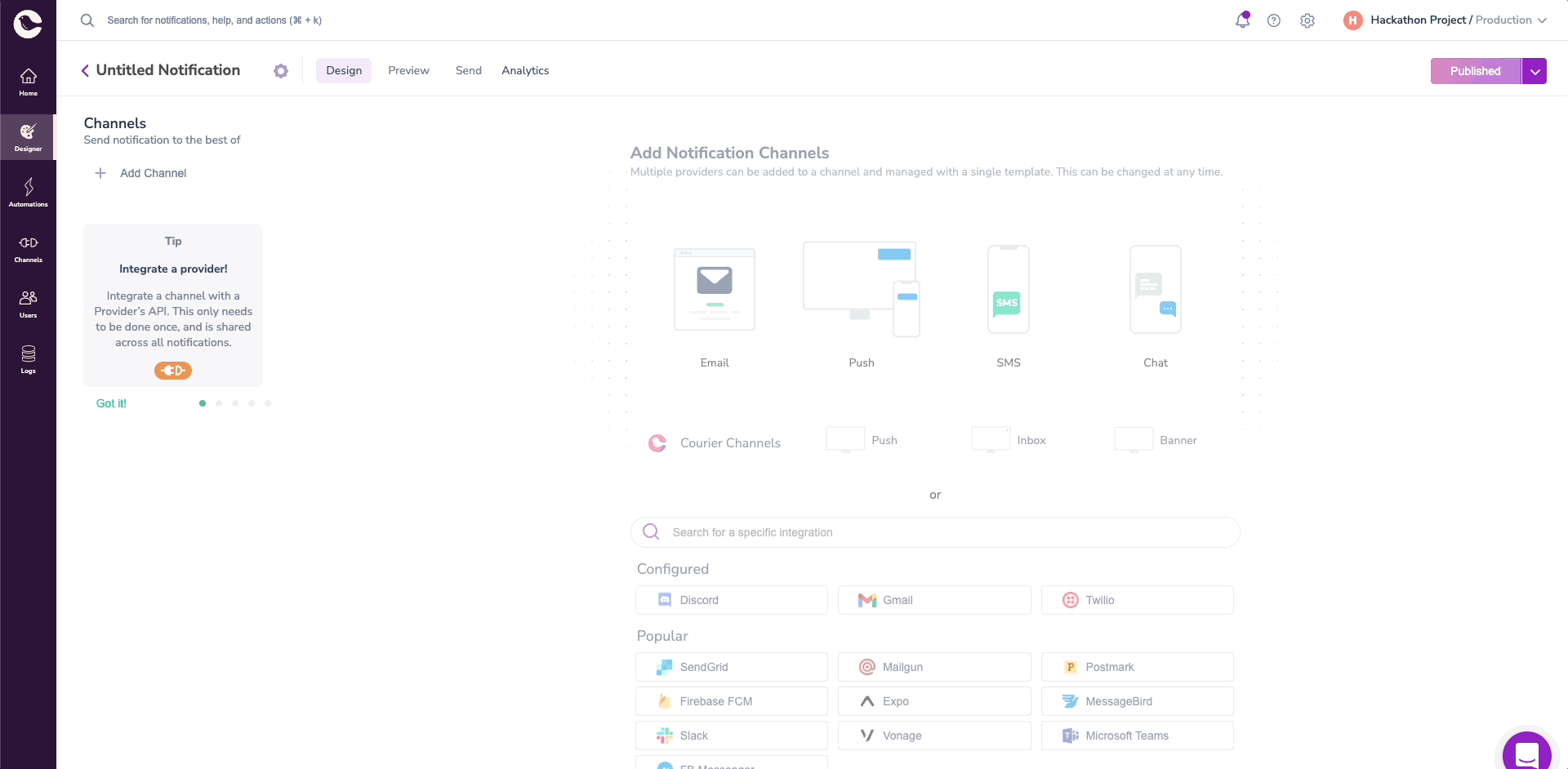Dismiss the tip with Got it!
Image resolution: width=1568 pixels, height=769 pixels.
pyautogui.click(x=111, y=403)
